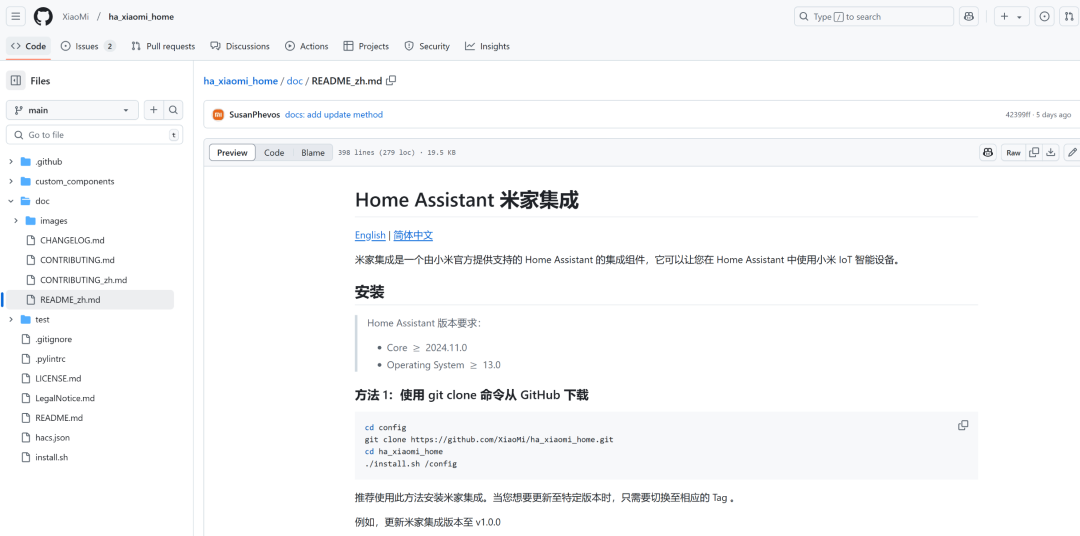This screenshot has height=536, width=1080.
Task: Open commit hash 42399ff
Action: [1018, 115]
